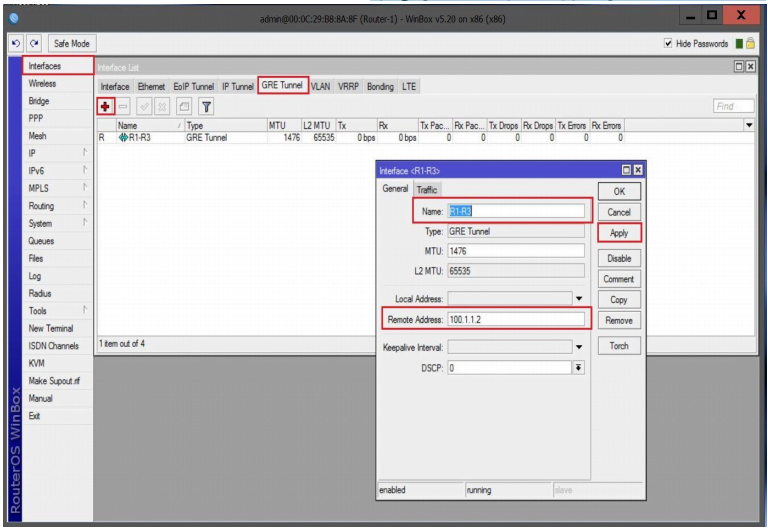
Task: Select Bridge in the left sidebar menu
Action: 40,101
